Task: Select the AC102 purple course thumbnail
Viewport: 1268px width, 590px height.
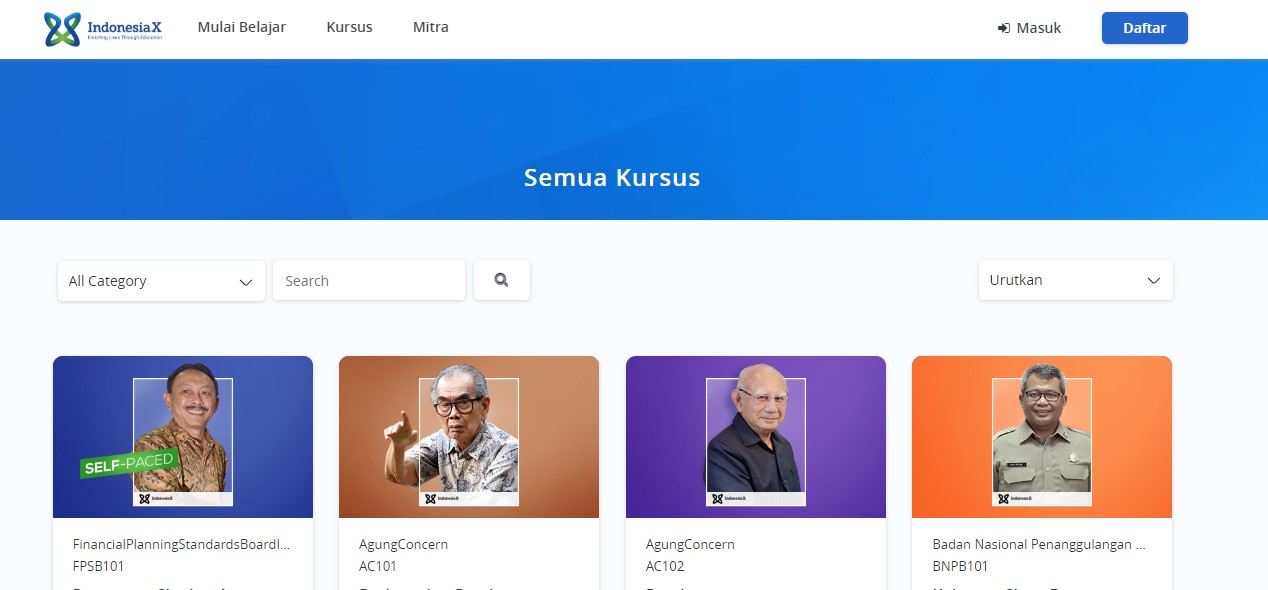Action: tap(756, 437)
